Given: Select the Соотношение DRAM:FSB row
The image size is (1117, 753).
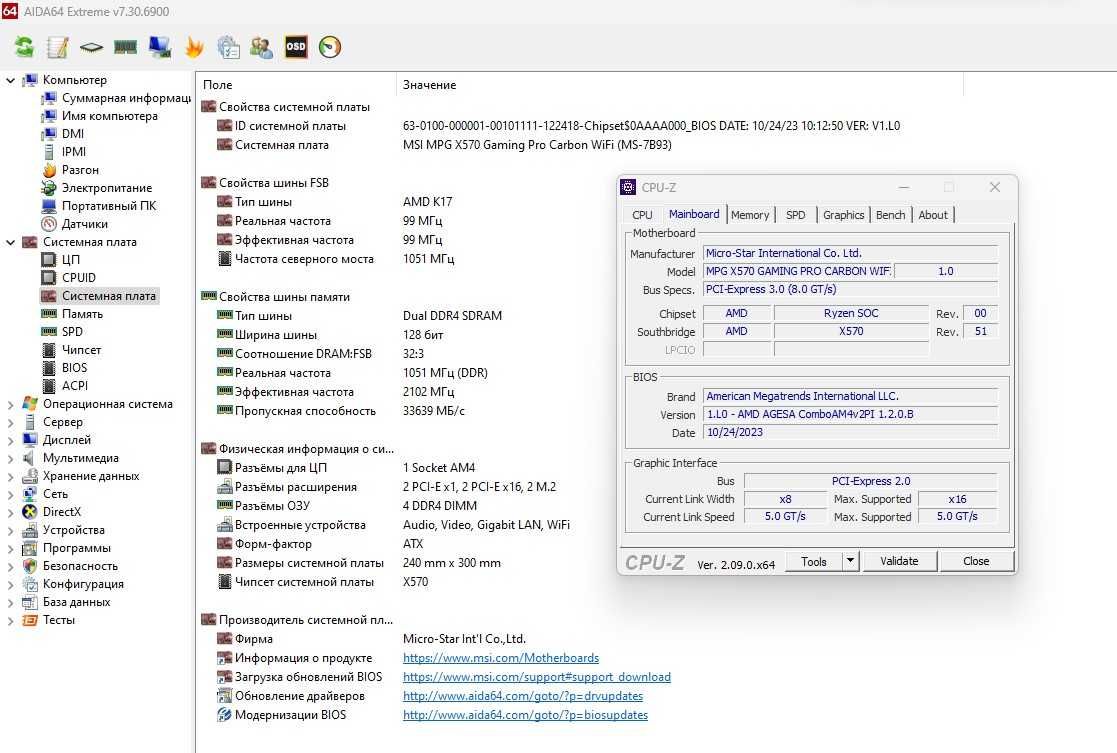Looking at the screenshot, I should pyautogui.click(x=320, y=354).
